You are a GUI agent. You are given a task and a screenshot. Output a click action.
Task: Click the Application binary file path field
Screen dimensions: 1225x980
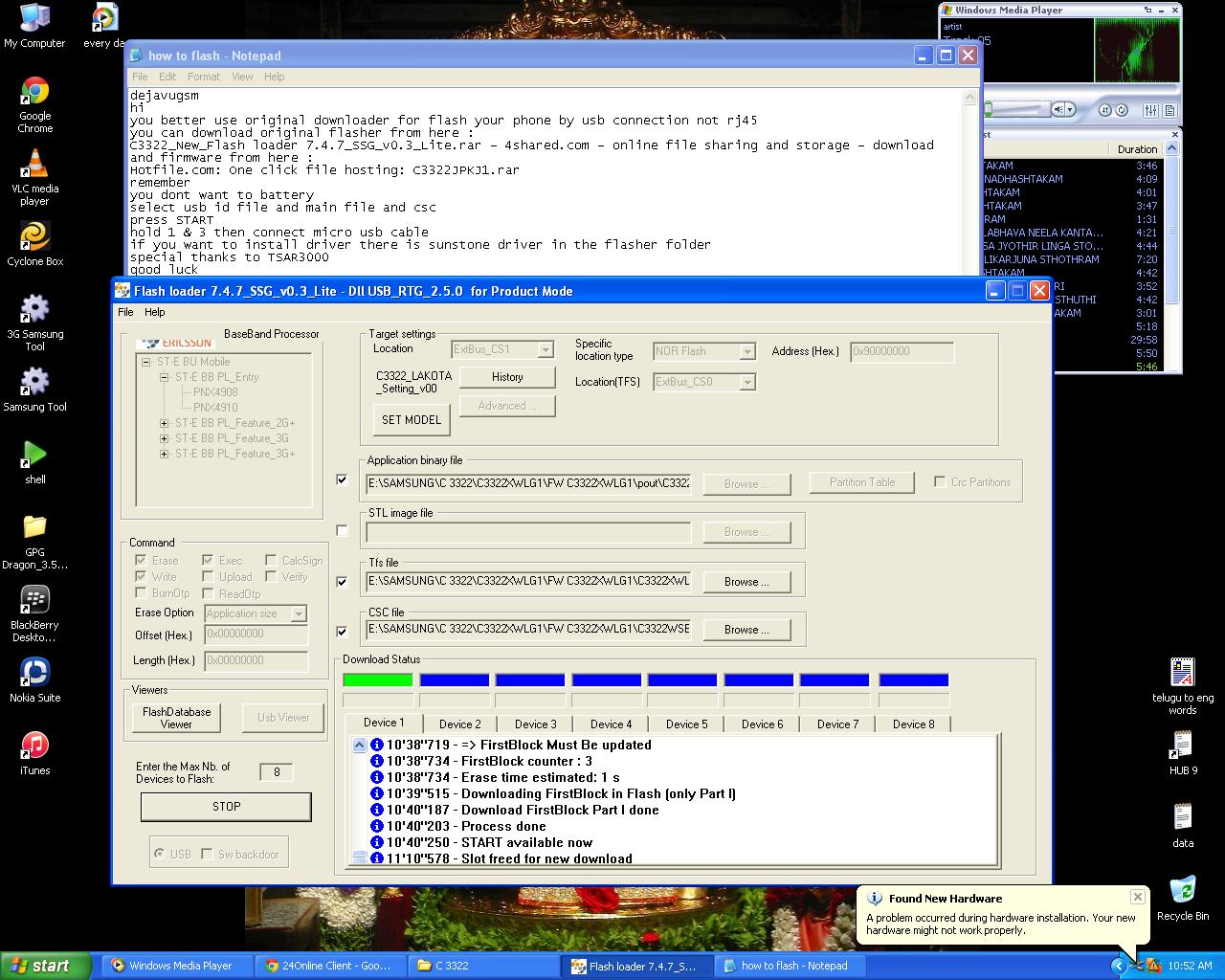click(x=528, y=483)
